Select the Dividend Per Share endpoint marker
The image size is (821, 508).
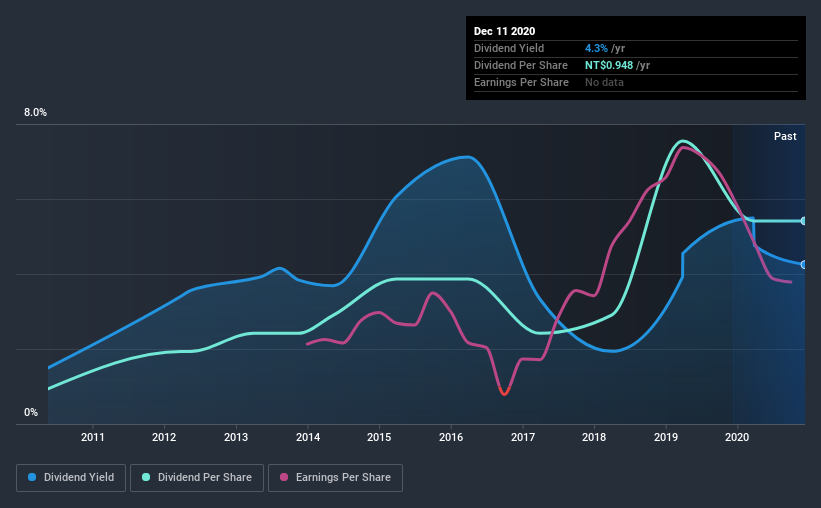tap(803, 221)
